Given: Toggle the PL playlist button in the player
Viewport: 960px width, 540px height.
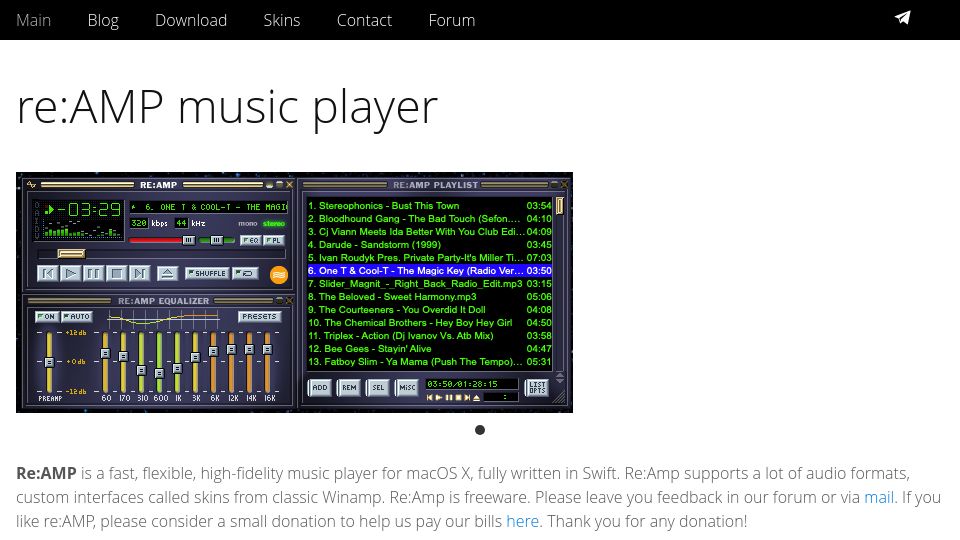Looking at the screenshot, I should 274,240.
